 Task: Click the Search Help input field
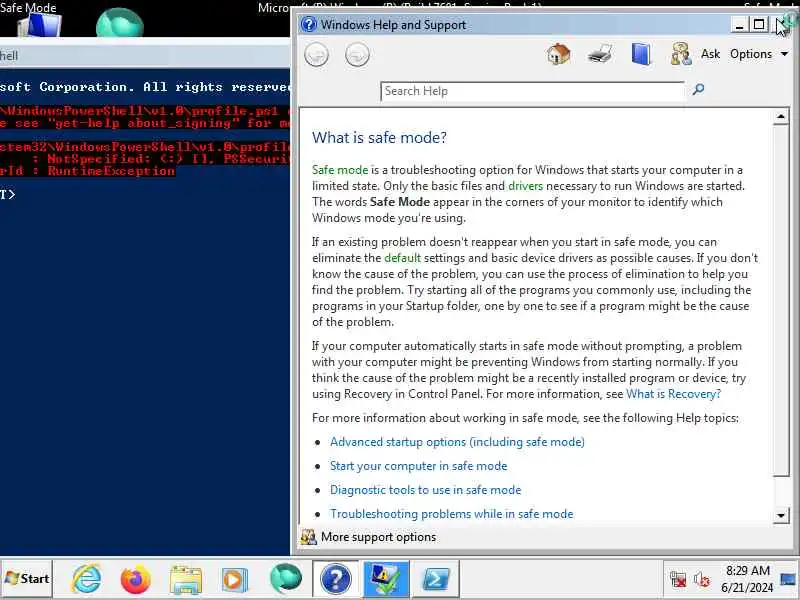coord(532,91)
